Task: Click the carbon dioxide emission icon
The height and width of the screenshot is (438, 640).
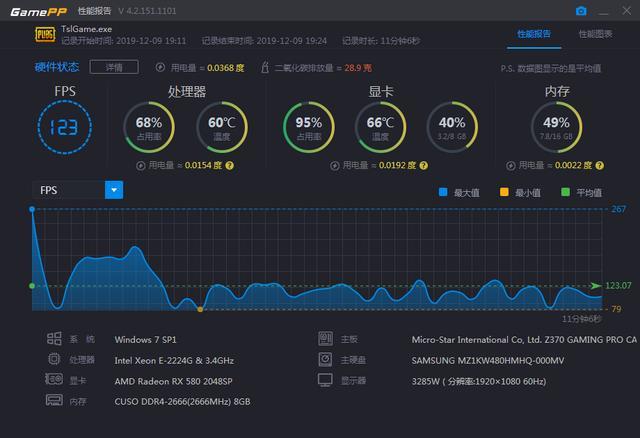Action: click(x=265, y=67)
